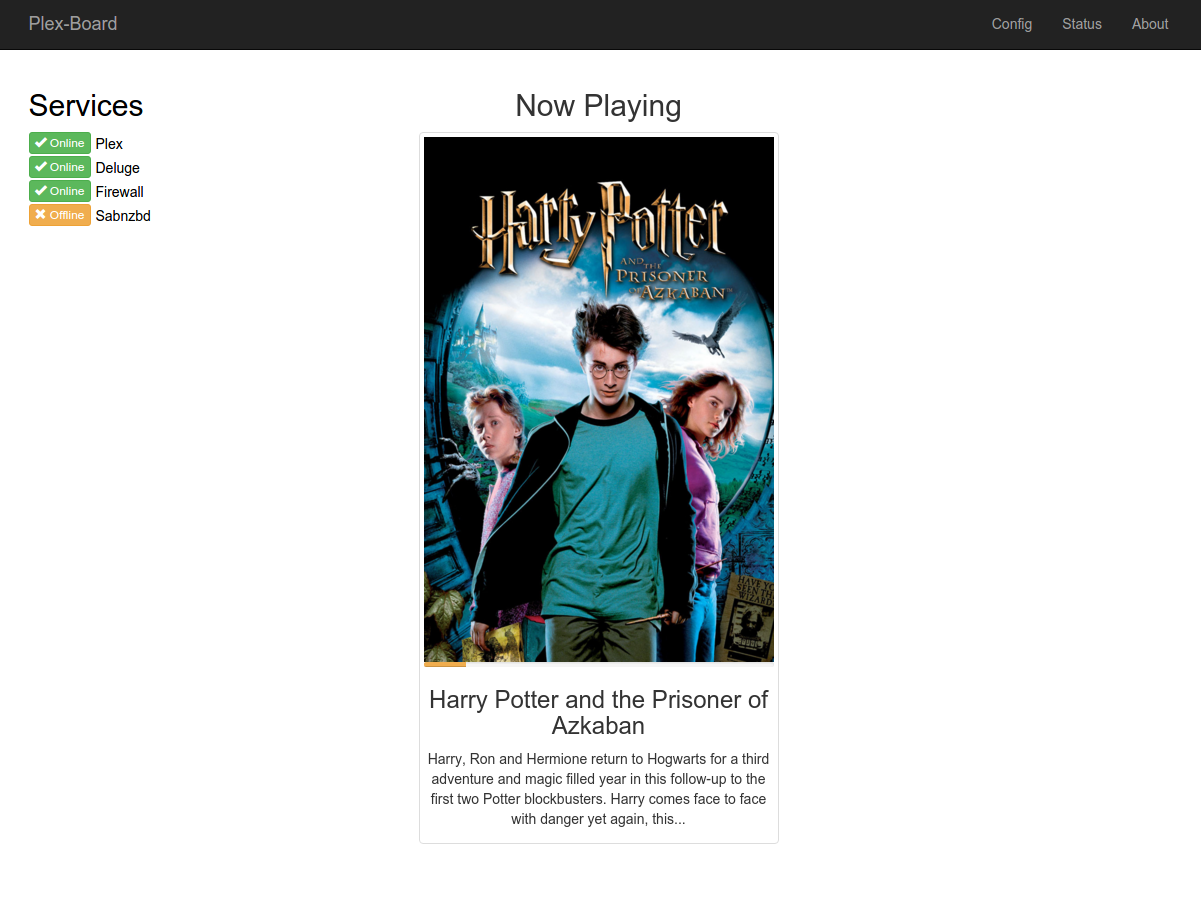Image resolution: width=1201 pixels, height=915 pixels.
Task: Select the Deluge service name
Action: pyautogui.click(x=118, y=168)
